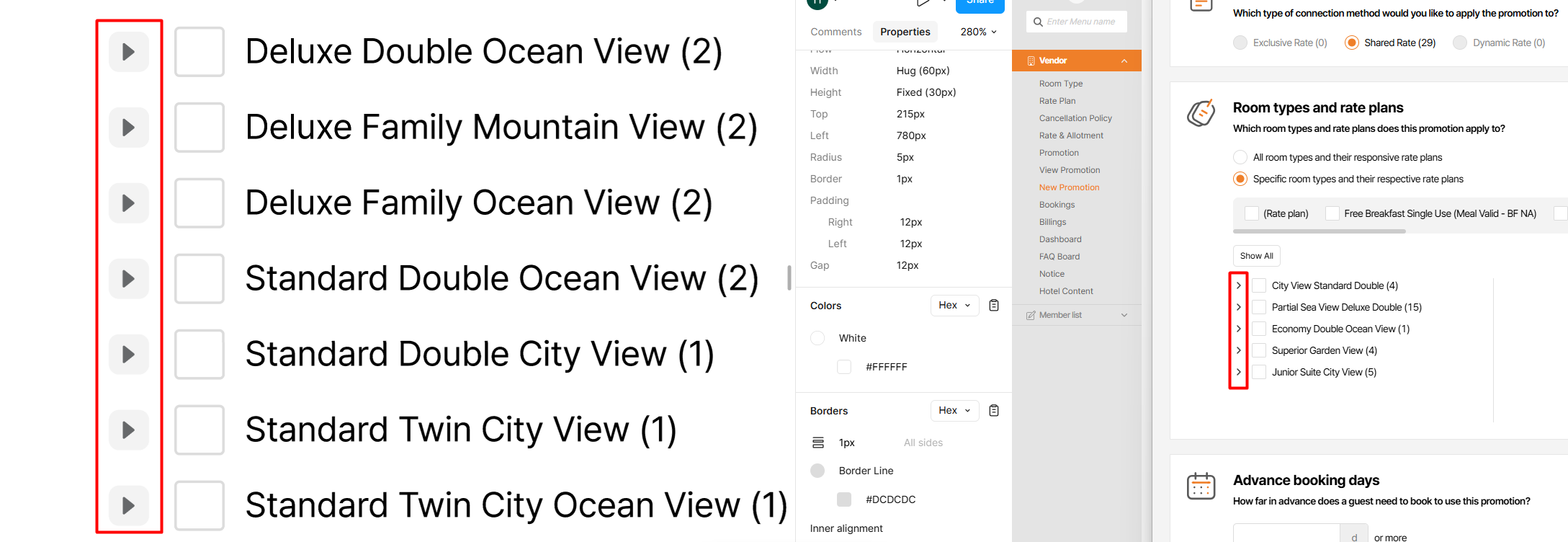Click the Vendor building icon in sidebar
Screen dimensions: 1568x542
pyautogui.click(x=1031, y=61)
